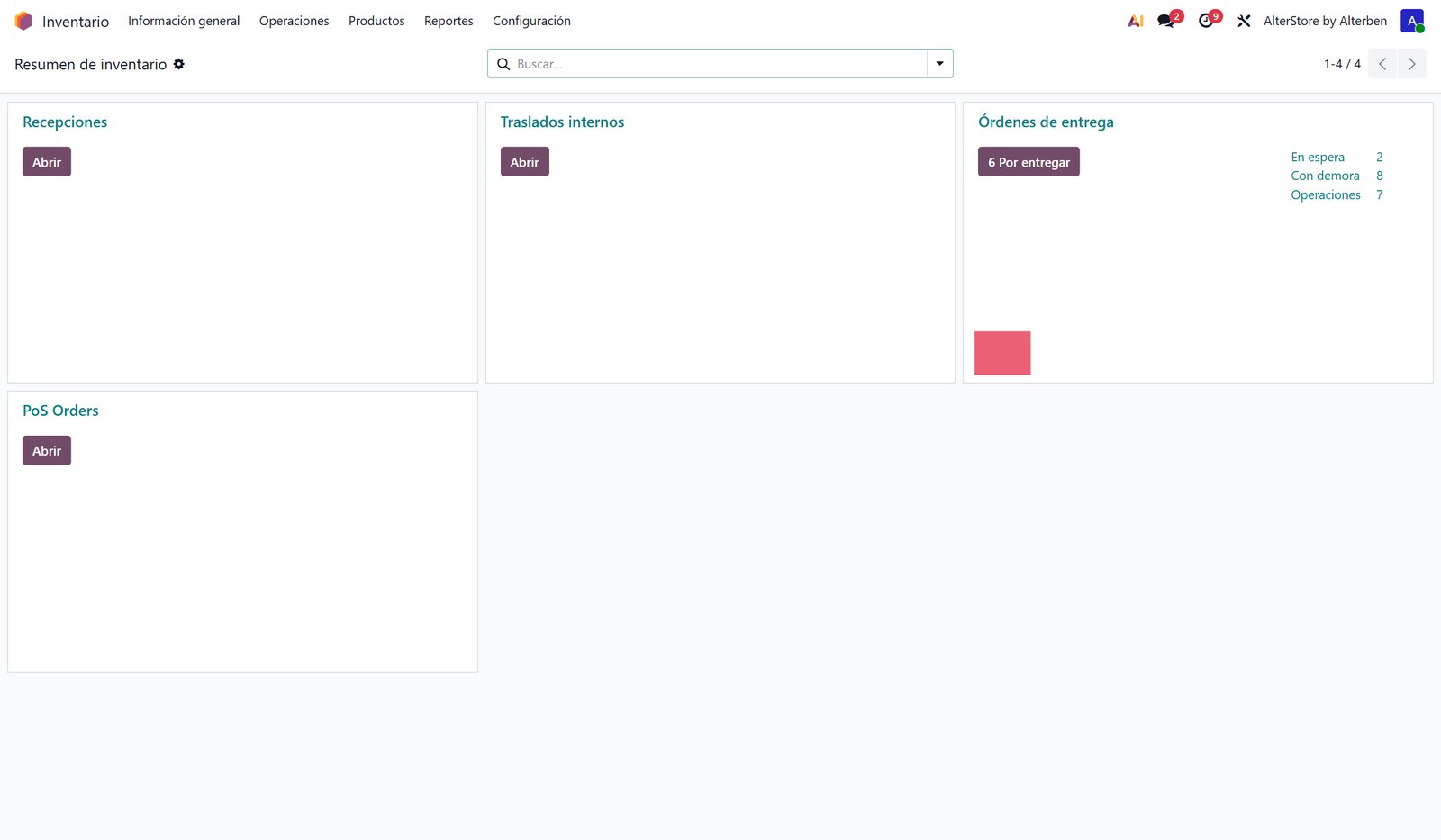Open the user avatar menu
The width and height of the screenshot is (1441, 840).
[1411, 21]
